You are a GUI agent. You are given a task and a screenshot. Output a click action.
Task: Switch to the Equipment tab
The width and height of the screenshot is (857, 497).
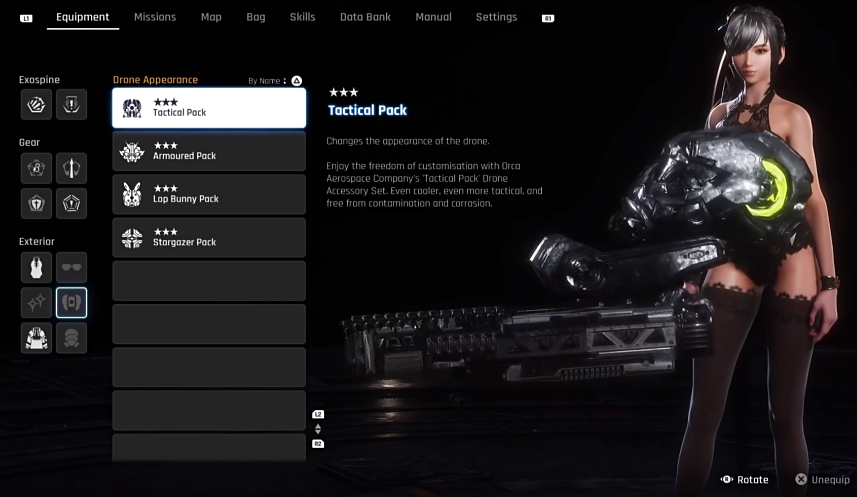click(x=83, y=17)
